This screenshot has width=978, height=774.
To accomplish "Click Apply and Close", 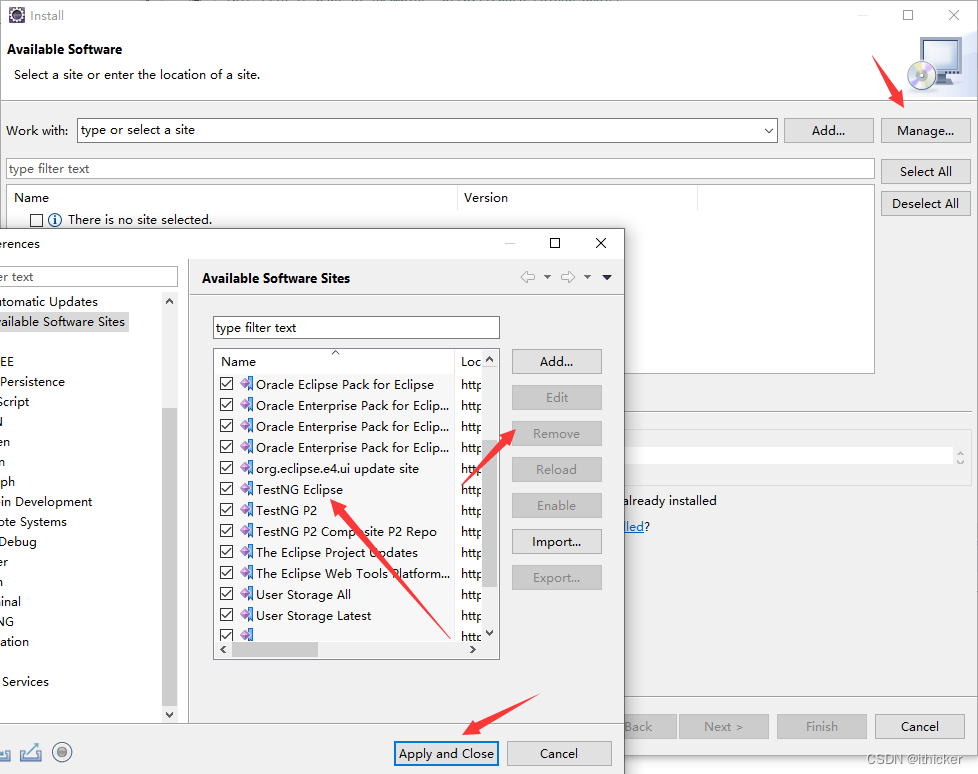I will (446, 753).
